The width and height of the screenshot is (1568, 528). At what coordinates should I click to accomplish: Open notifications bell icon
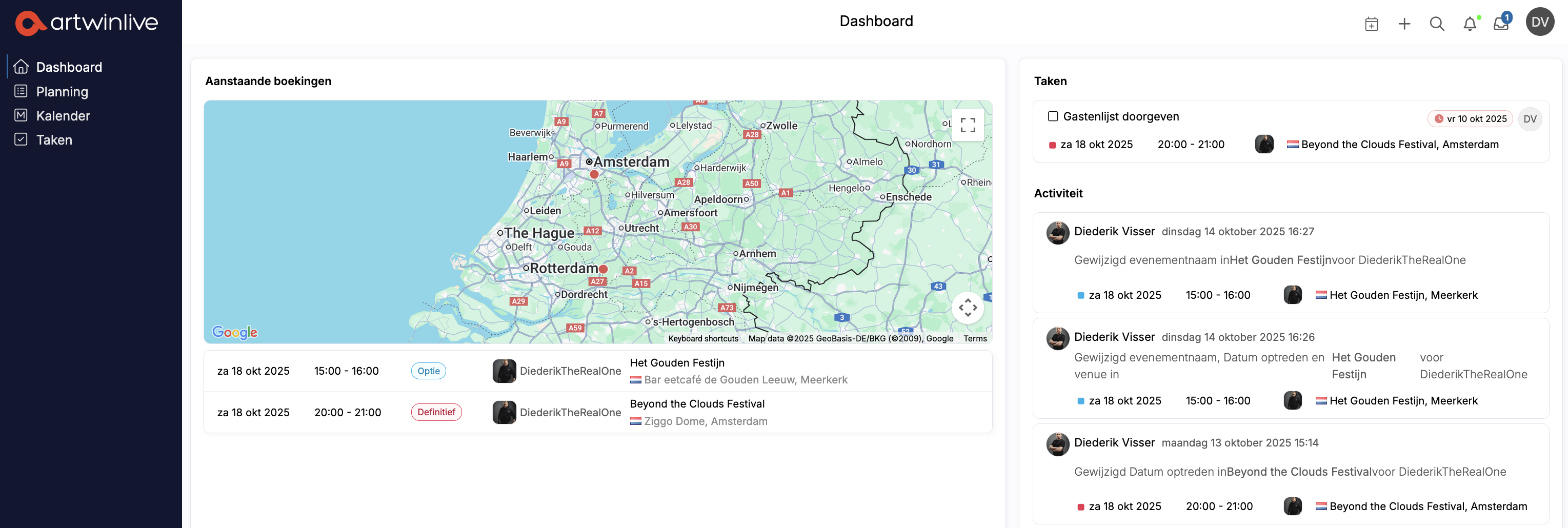tap(1470, 24)
